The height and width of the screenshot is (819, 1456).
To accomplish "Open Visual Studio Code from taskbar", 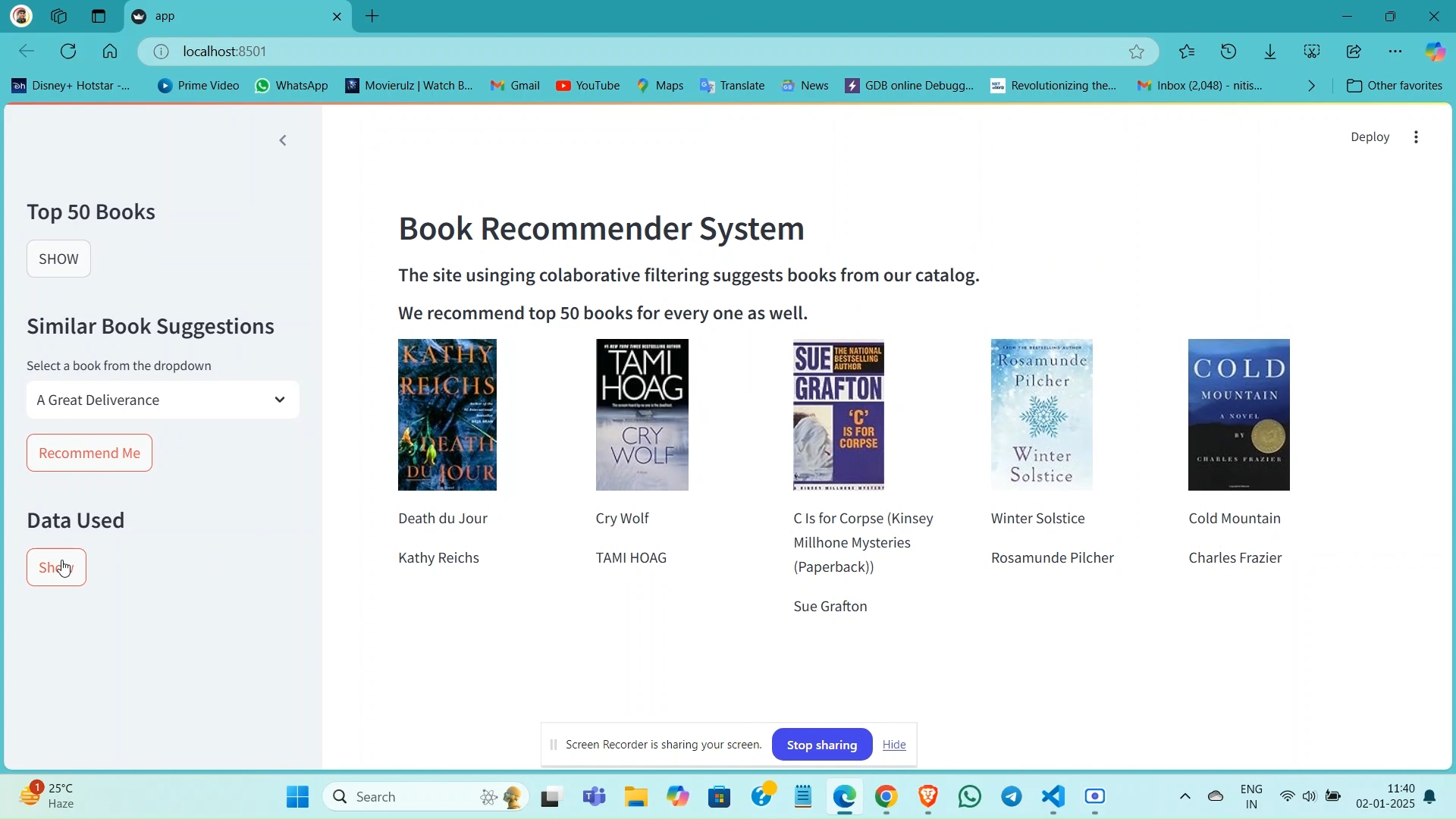I will pos(1054,798).
